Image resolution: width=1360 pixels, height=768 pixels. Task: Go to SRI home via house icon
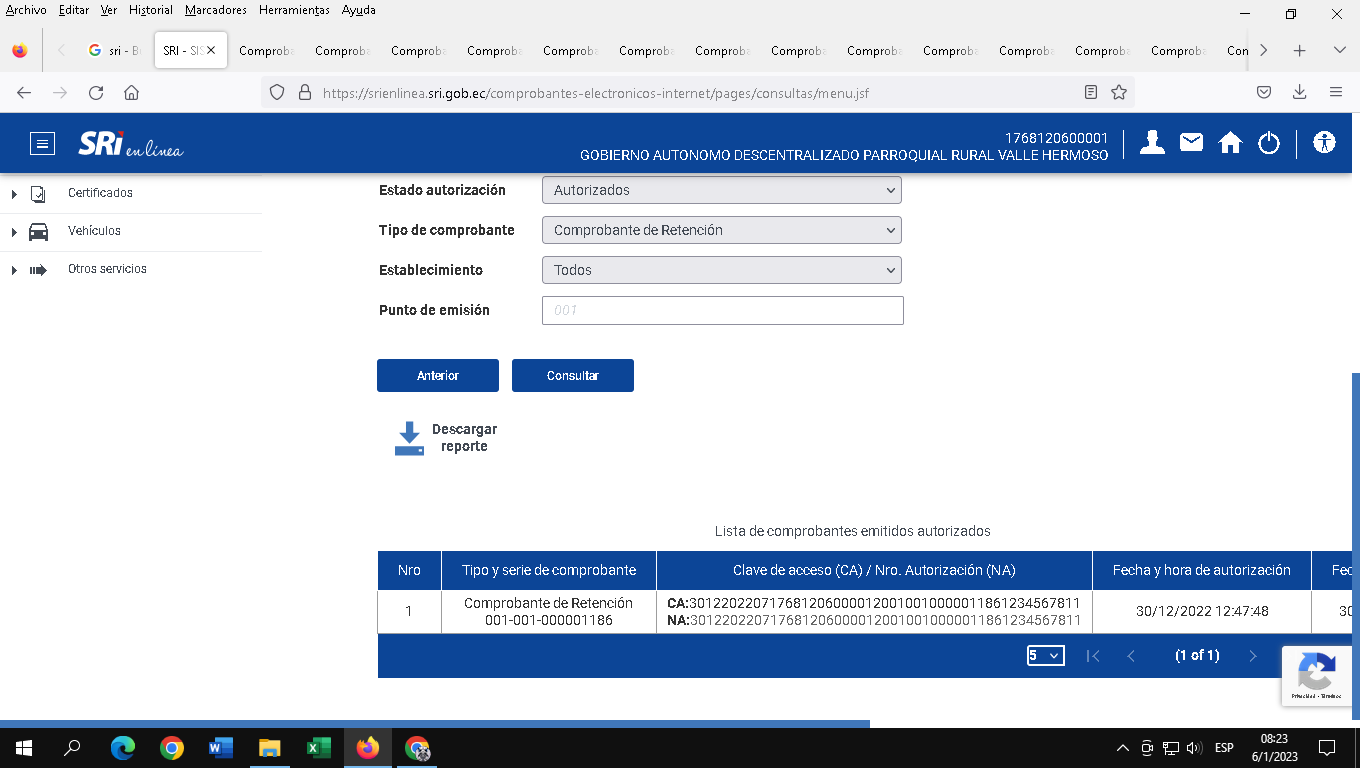point(1230,143)
